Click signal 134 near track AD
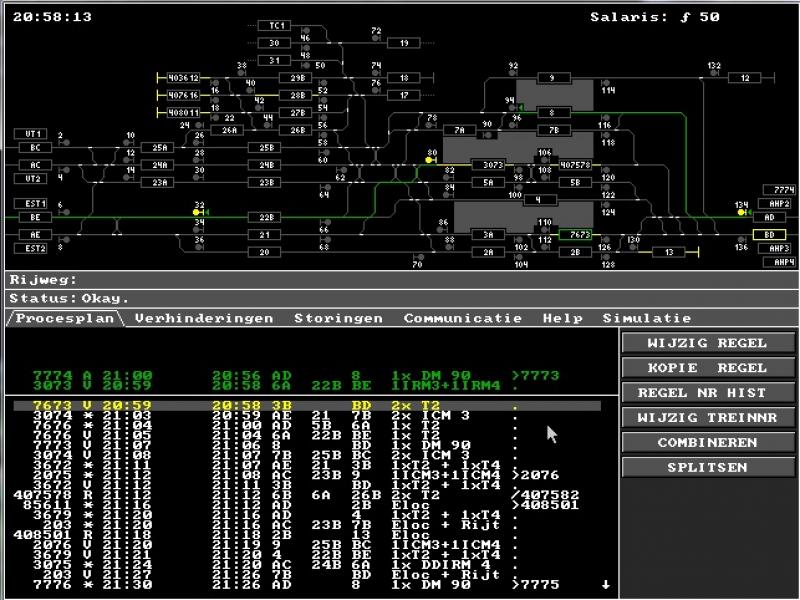Viewport: 800px width, 600px height. coord(742,212)
